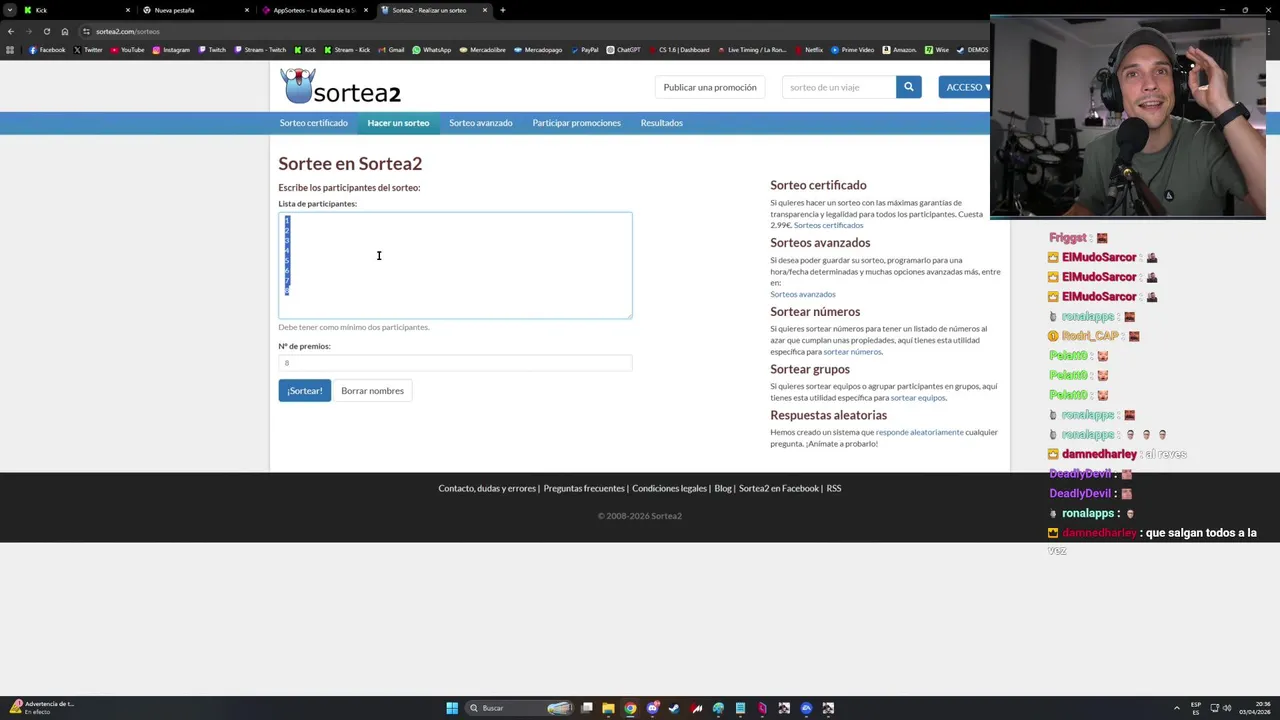This screenshot has width=1280, height=720.
Task: Close the Sortea2 browser tab
Action: pyautogui.click(x=485, y=10)
